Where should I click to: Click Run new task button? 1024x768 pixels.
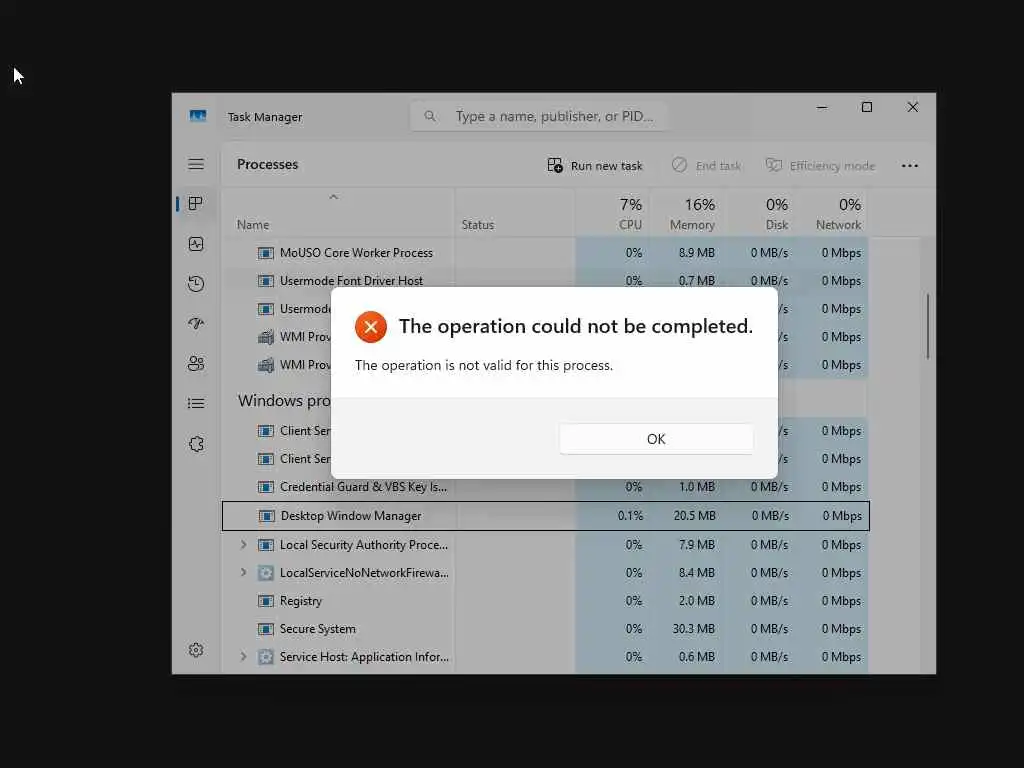point(595,166)
